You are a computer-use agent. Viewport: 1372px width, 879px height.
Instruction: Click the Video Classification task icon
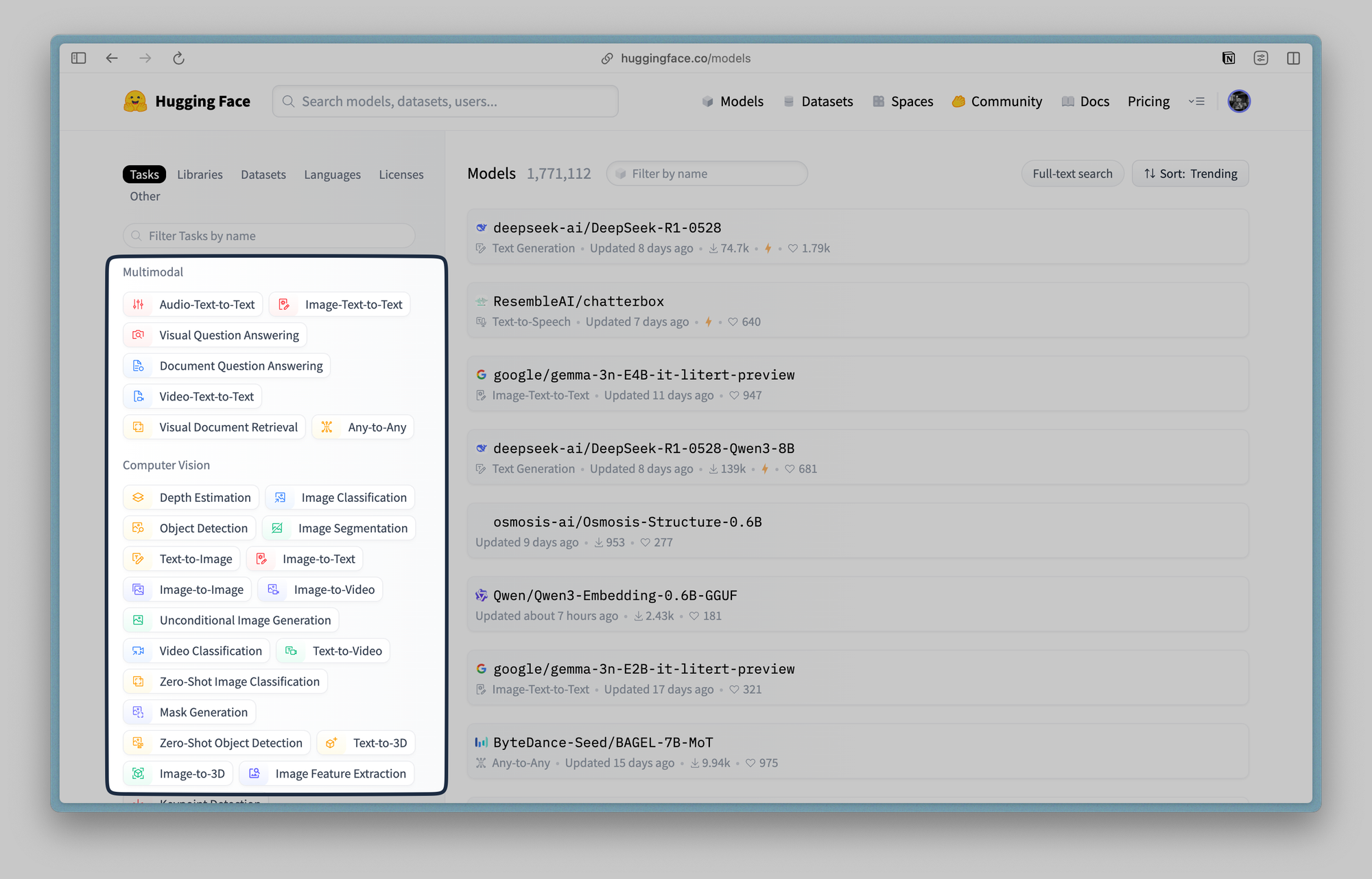(x=138, y=651)
